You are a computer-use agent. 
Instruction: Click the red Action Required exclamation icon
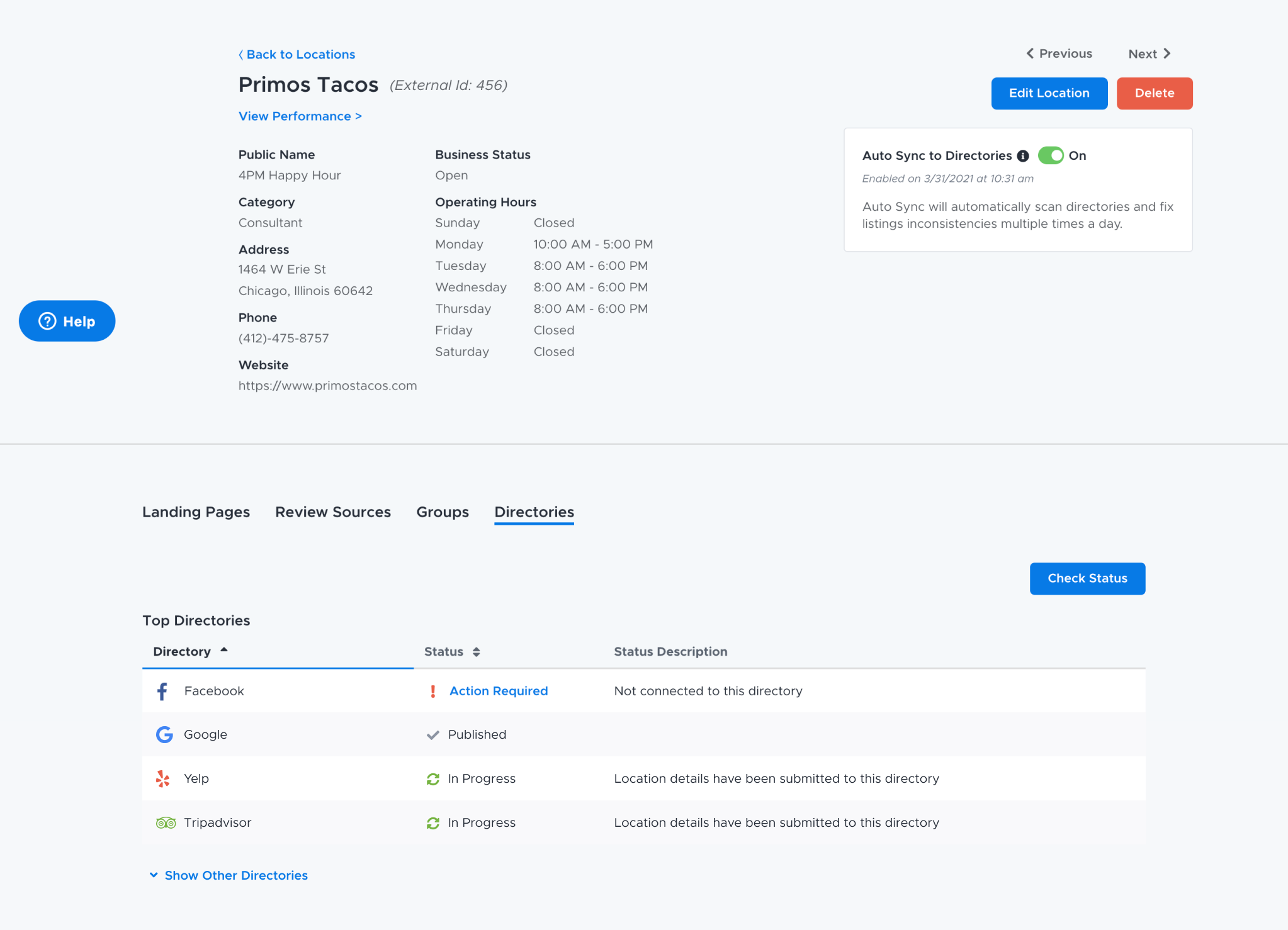pyautogui.click(x=432, y=691)
